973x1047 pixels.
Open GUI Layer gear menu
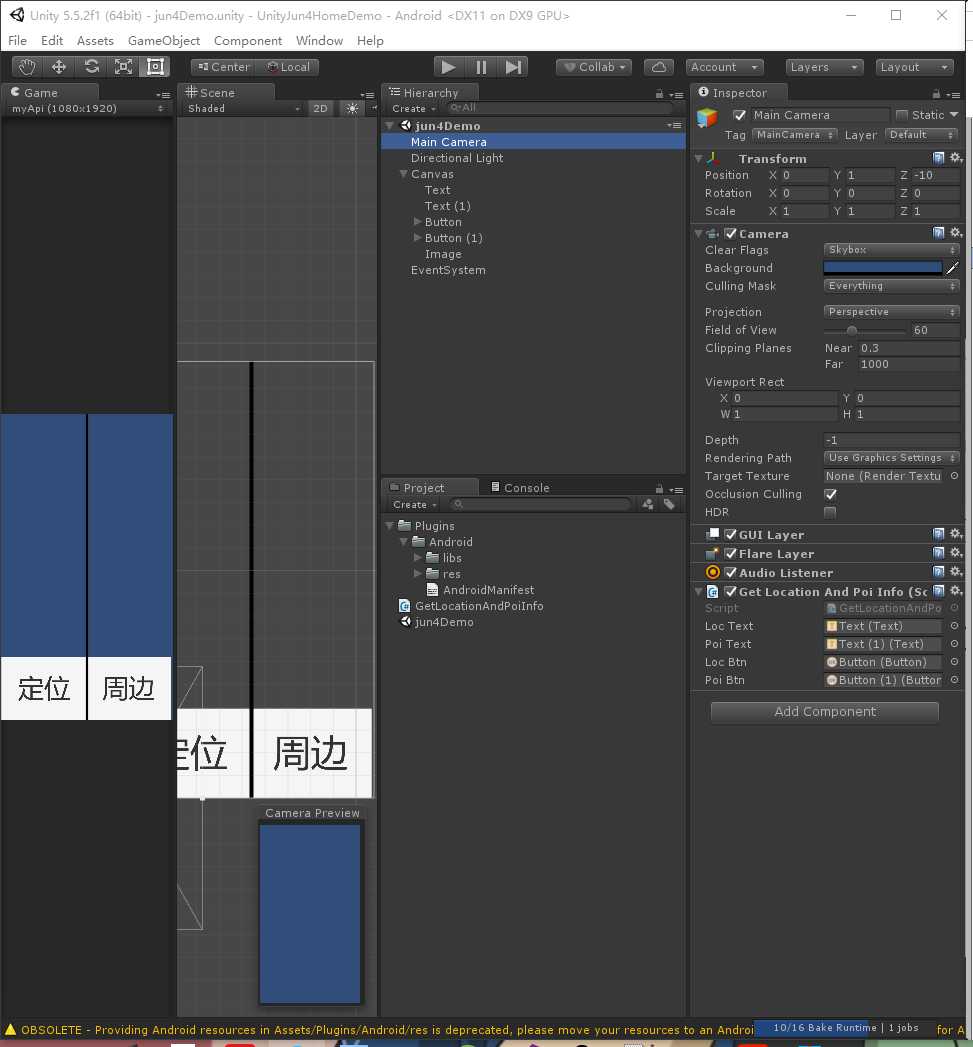(x=956, y=534)
